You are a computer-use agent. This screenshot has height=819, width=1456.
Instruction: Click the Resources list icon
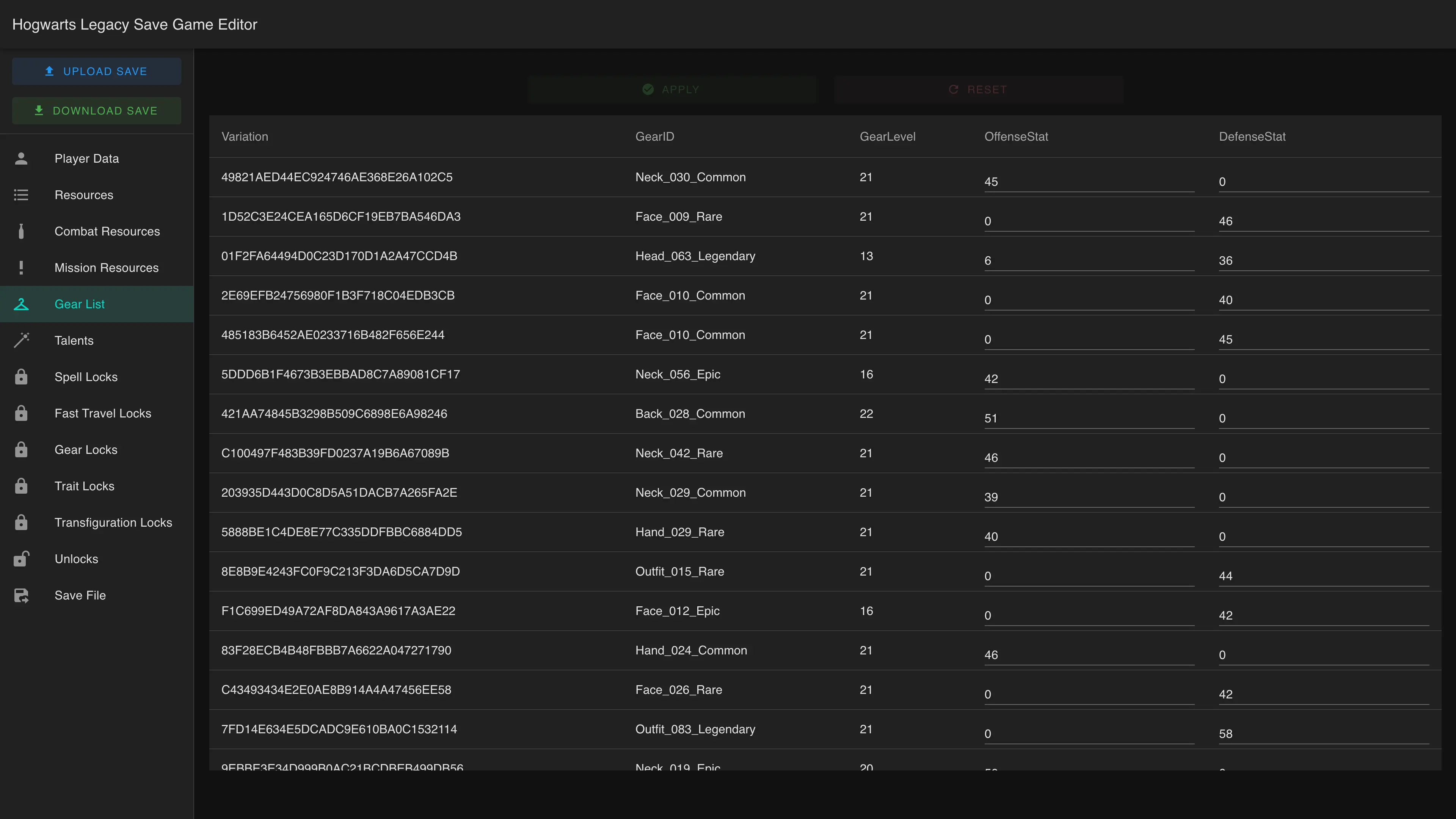(x=21, y=195)
